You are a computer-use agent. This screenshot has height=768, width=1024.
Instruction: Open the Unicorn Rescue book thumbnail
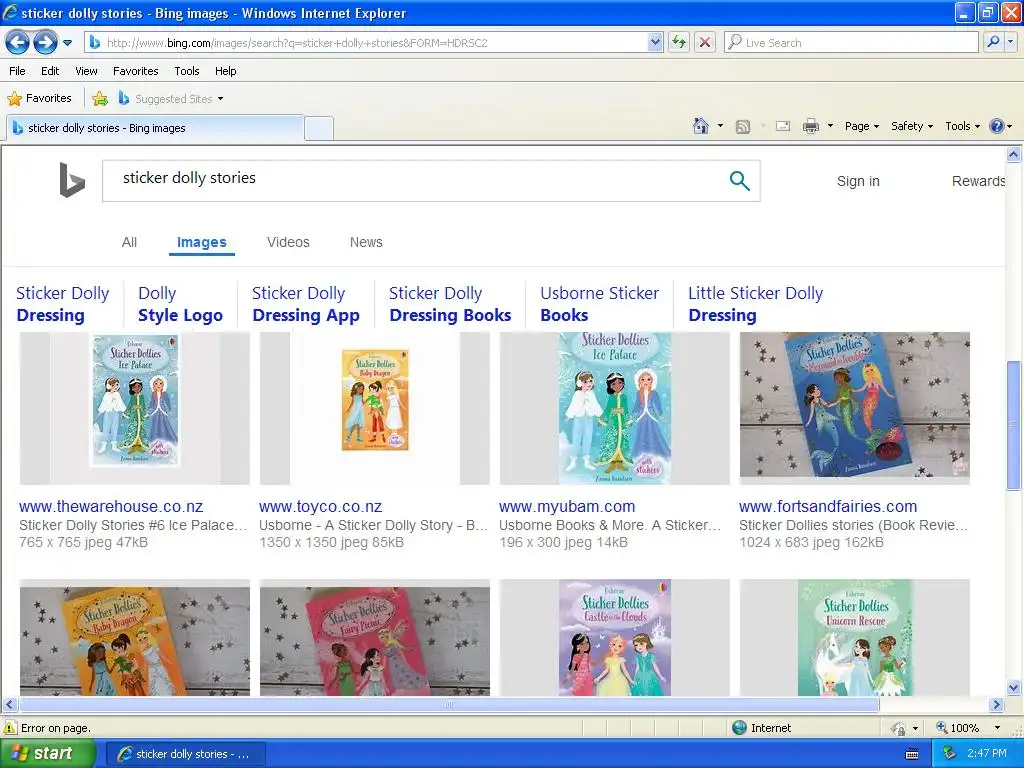pos(854,637)
